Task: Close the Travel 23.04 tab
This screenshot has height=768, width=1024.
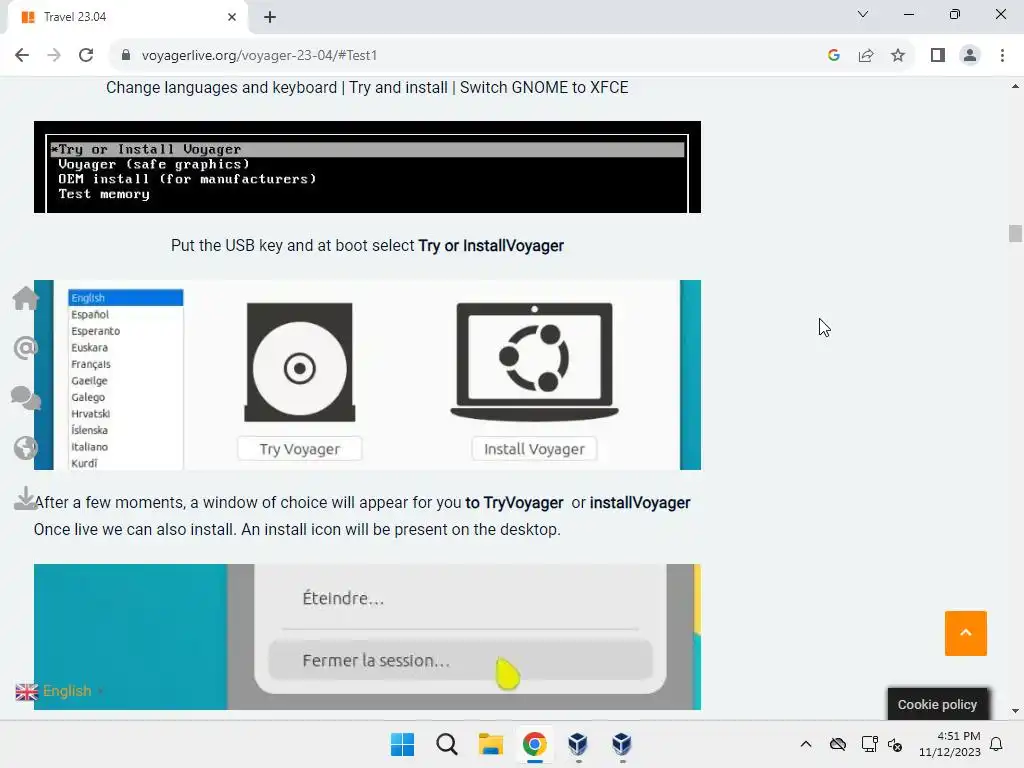Action: click(232, 17)
